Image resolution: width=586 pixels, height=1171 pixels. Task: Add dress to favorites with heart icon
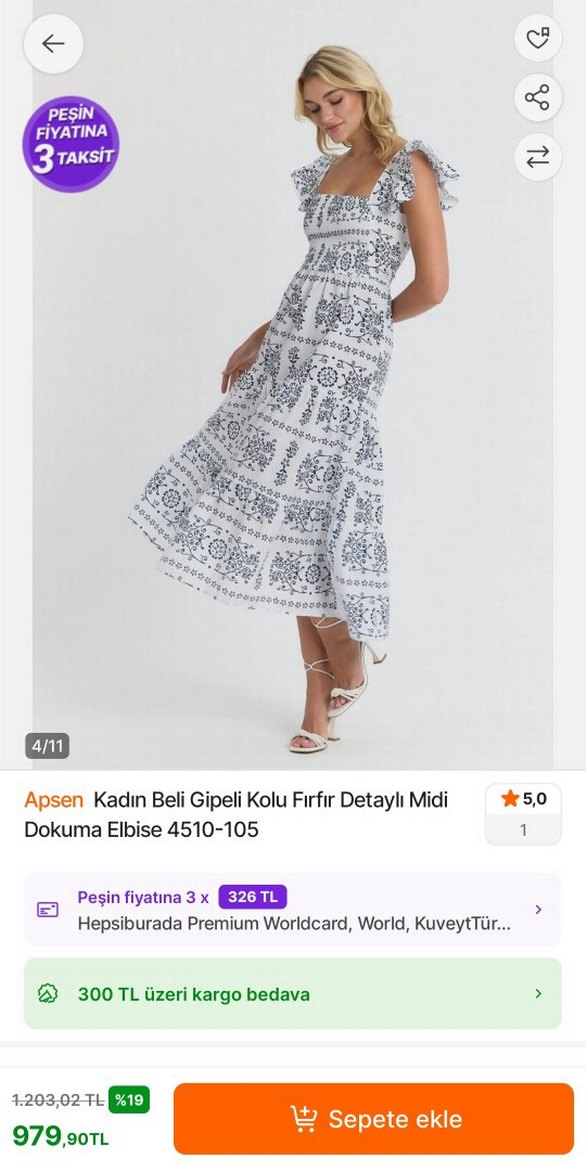coord(537,38)
